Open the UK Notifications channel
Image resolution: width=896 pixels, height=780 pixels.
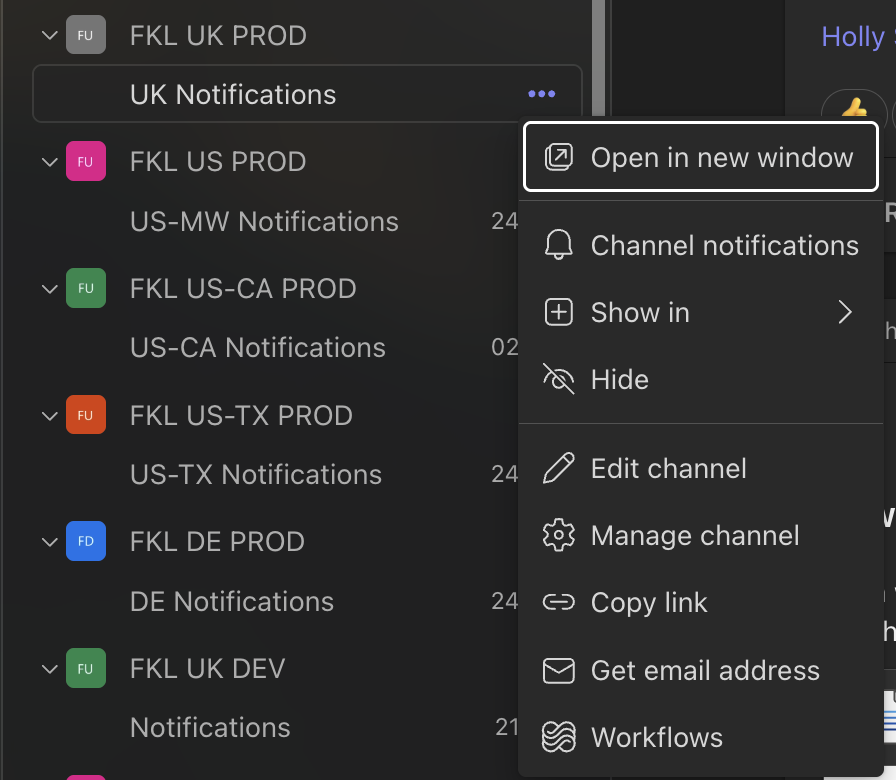click(x=307, y=94)
